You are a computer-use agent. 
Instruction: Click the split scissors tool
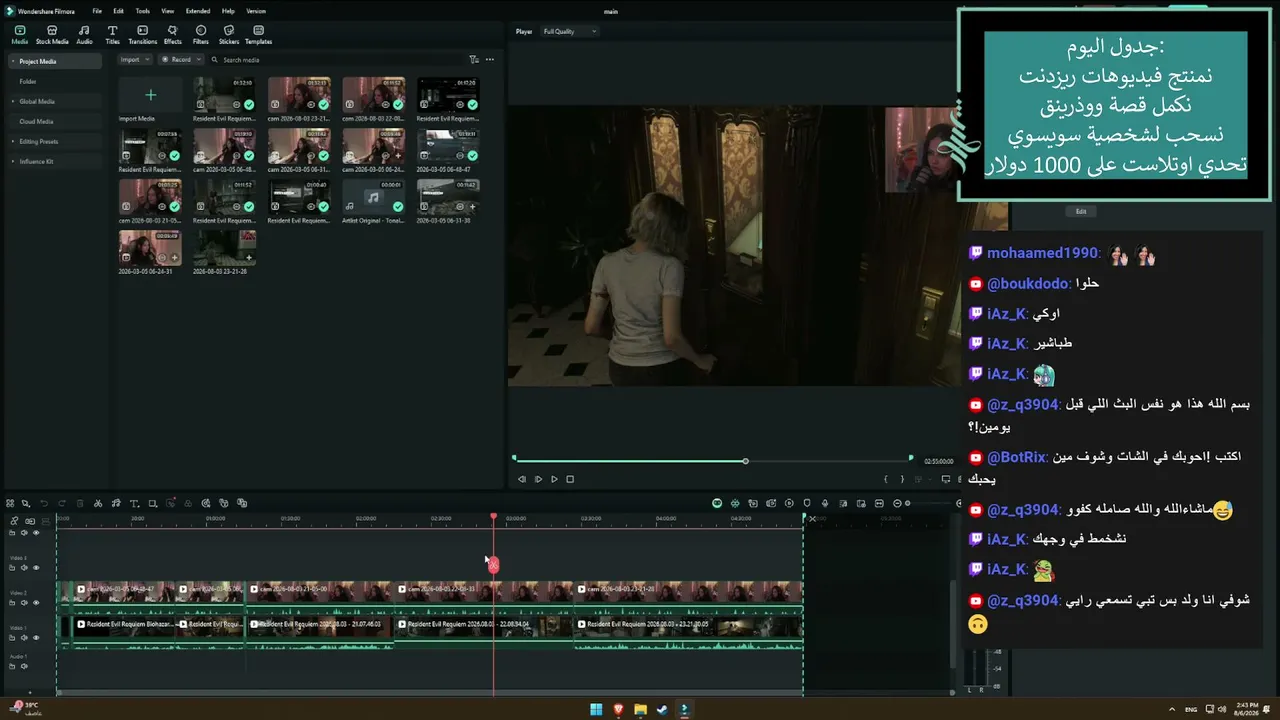(x=98, y=503)
